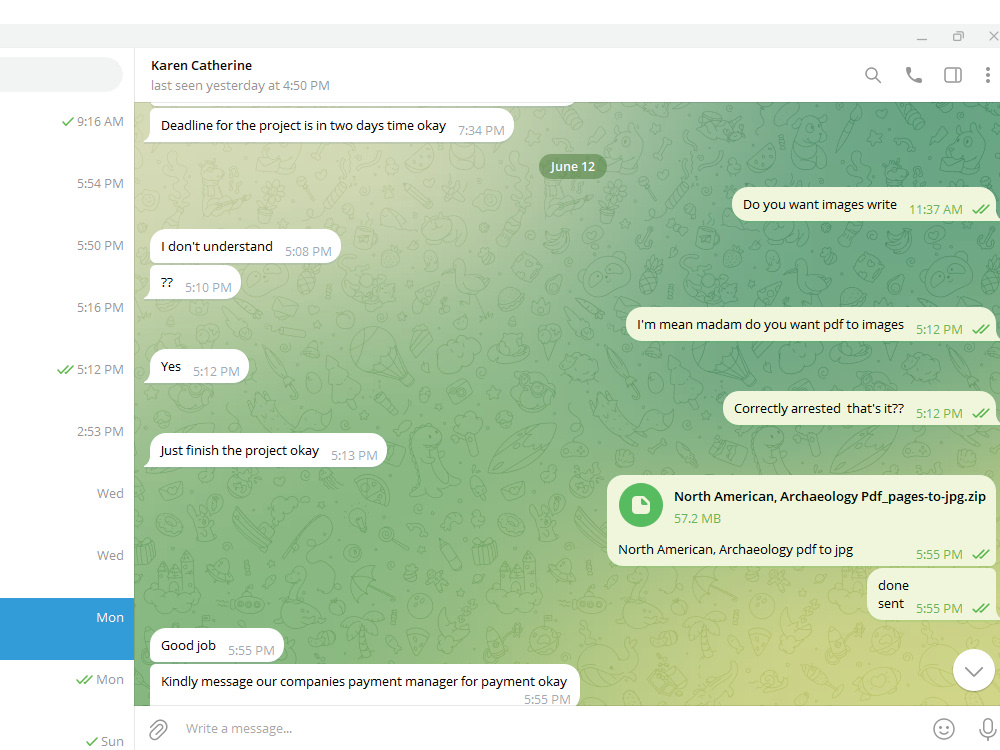
Task: Click the 'June 12' date badge
Action: (572, 166)
